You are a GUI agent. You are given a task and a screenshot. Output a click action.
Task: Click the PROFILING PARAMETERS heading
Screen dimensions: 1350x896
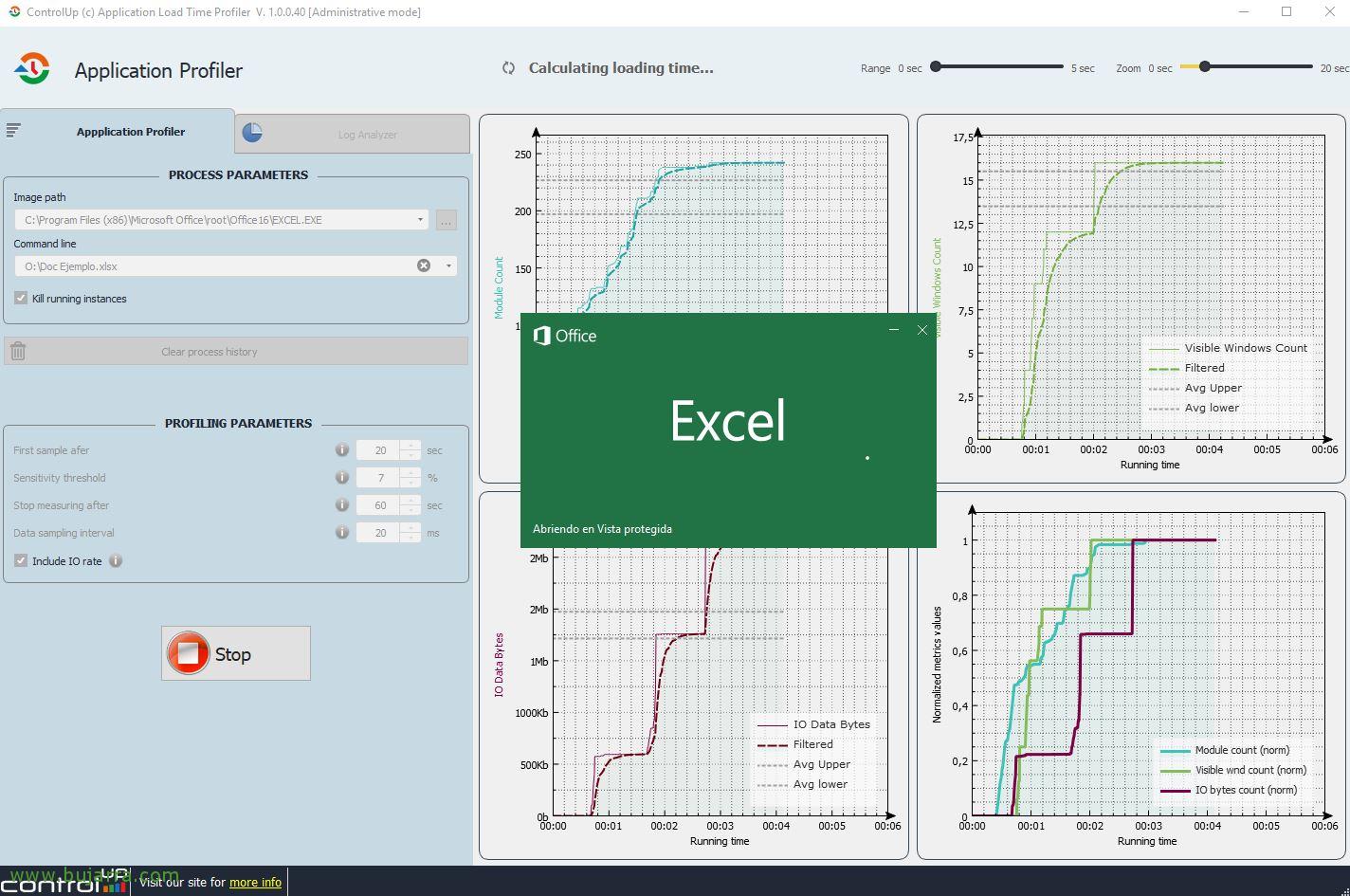(238, 424)
